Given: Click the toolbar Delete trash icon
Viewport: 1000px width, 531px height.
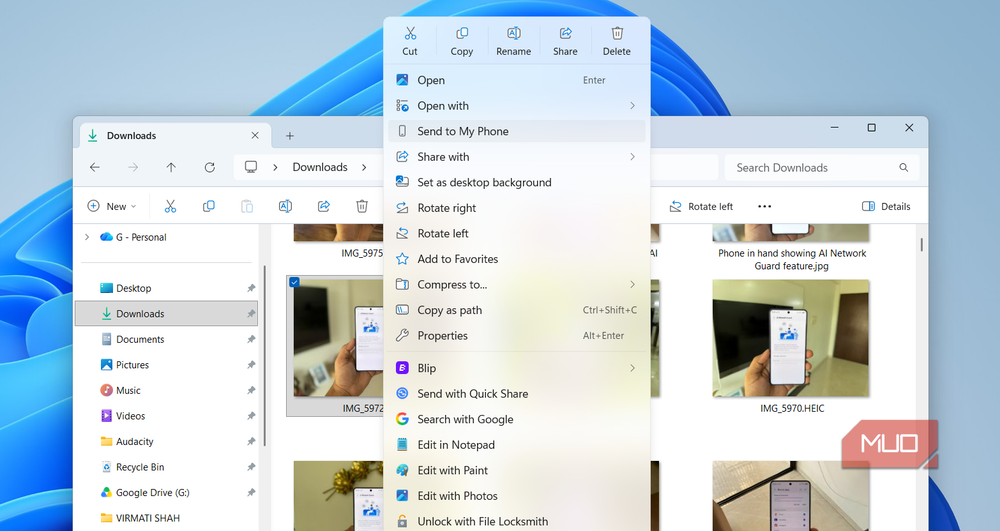Looking at the screenshot, I should tap(362, 206).
